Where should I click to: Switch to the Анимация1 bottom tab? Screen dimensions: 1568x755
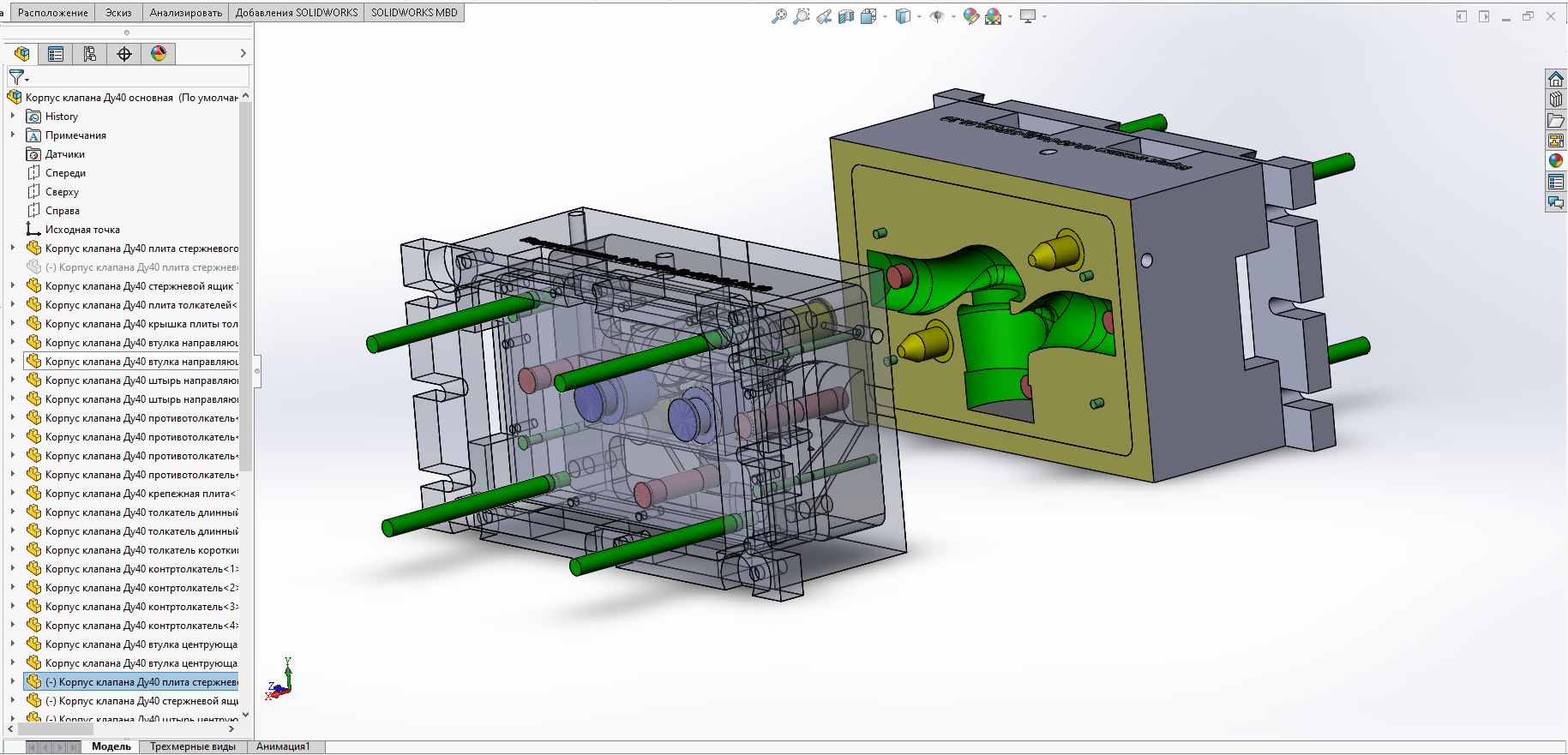[x=283, y=746]
